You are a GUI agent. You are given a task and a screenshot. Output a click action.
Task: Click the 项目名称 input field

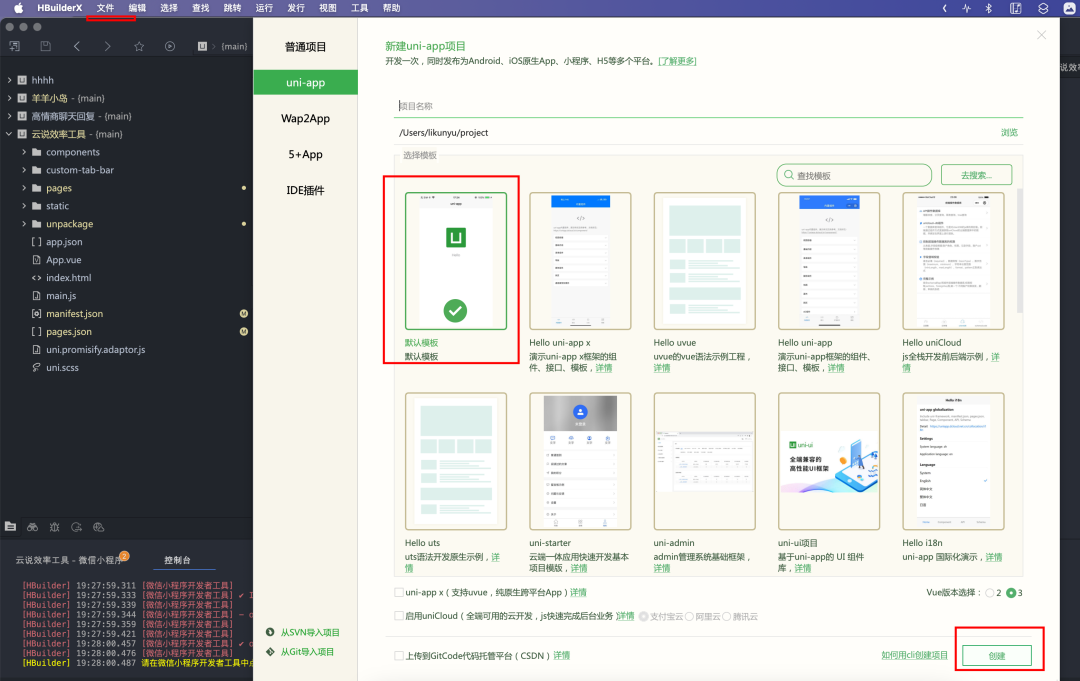(709, 106)
